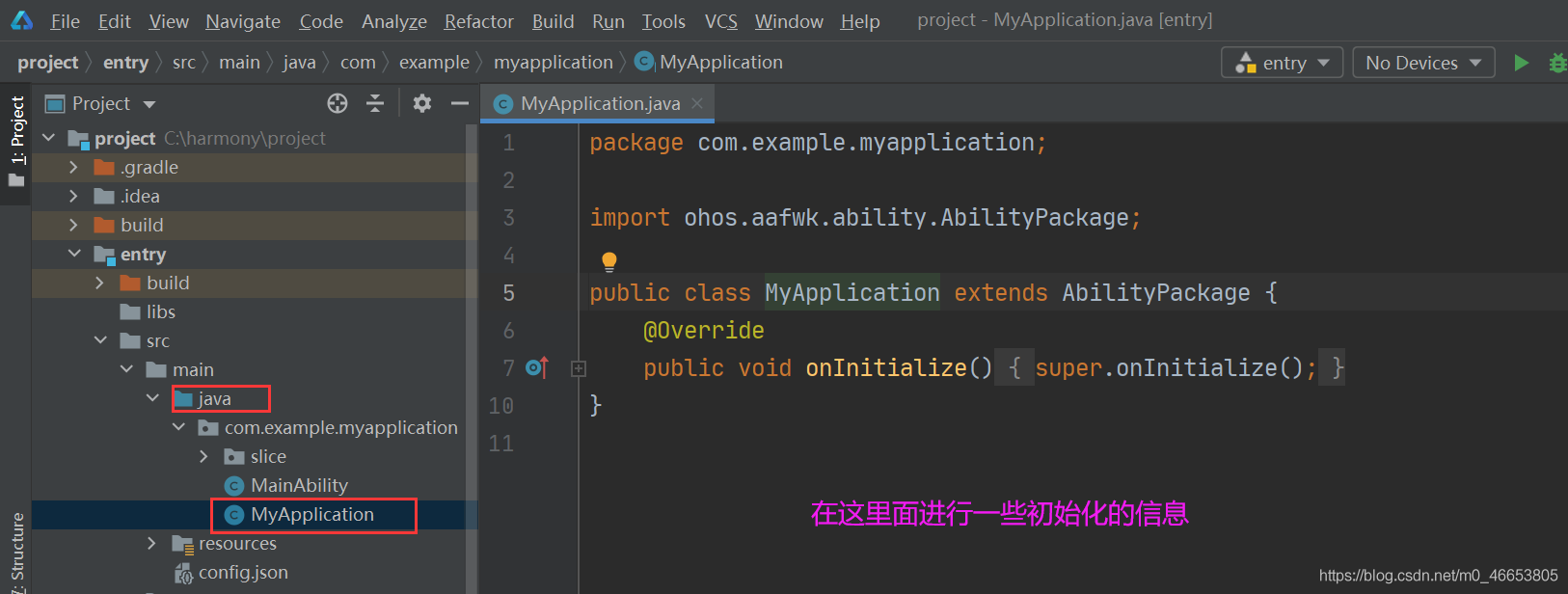The width and height of the screenshot is (1568, 594).
Task: Collapse the main folder
Action: coord(126,369)
